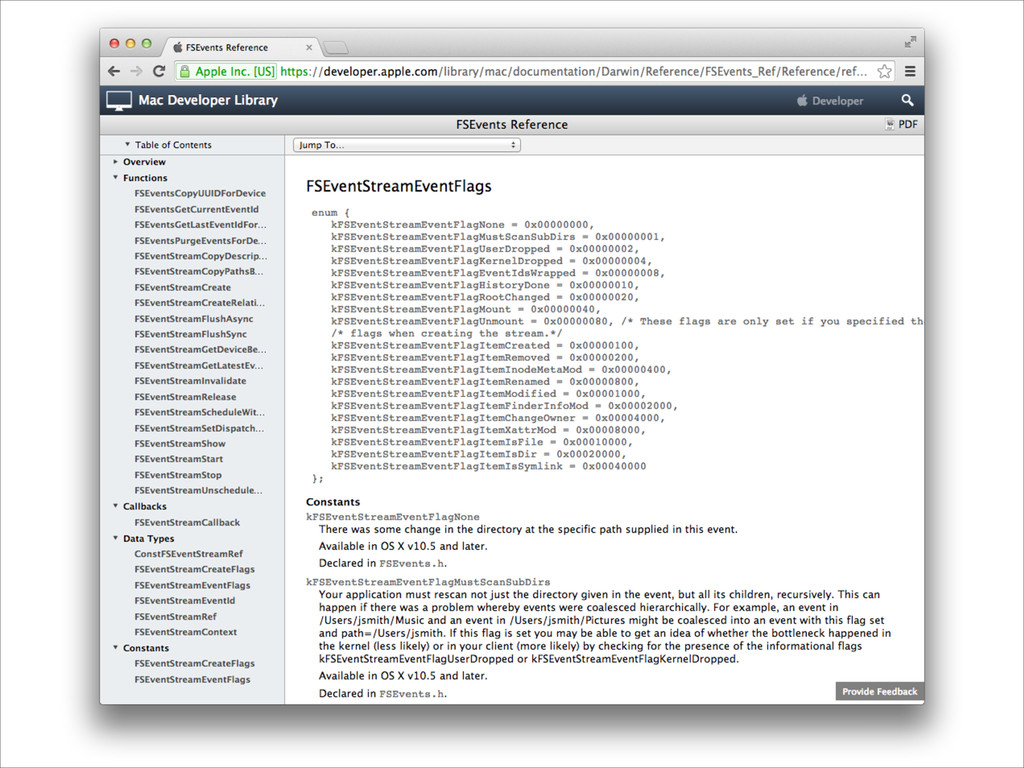The height and width of the screenshot is (768, 1024).
Task: Open ConstFSEventStreamRef data type
Action: click(189, 554)
